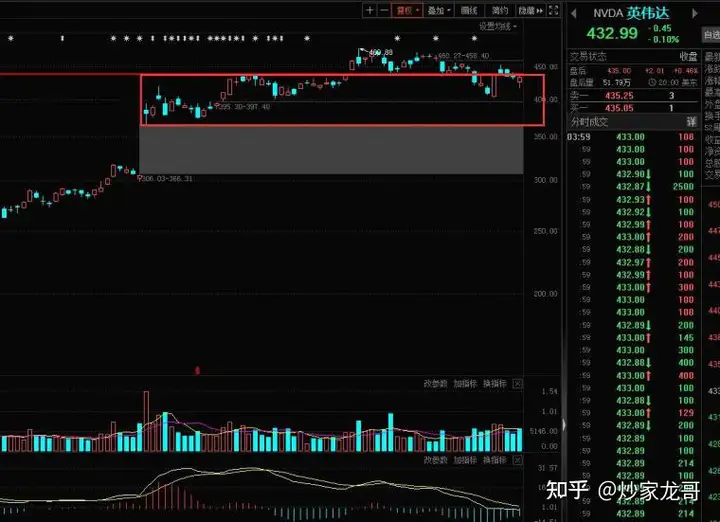
Task: Click the NVDA 英伟达 stock title
Action: [x=631, y=13]
